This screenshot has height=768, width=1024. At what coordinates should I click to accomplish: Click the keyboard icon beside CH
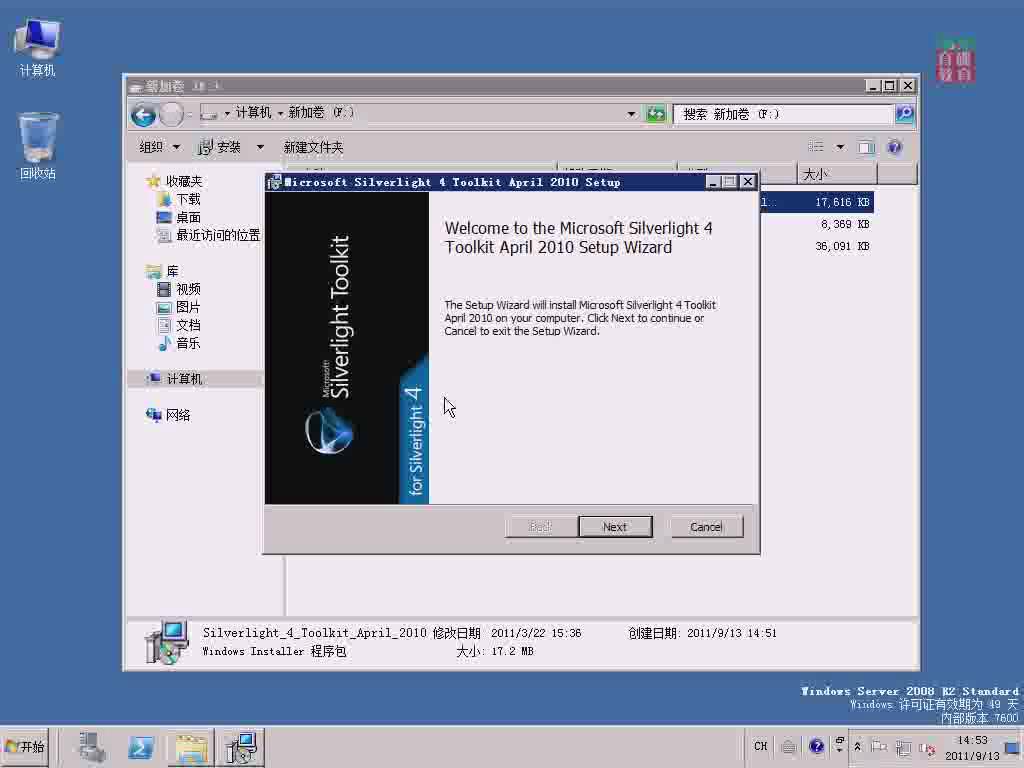[788, 746]
